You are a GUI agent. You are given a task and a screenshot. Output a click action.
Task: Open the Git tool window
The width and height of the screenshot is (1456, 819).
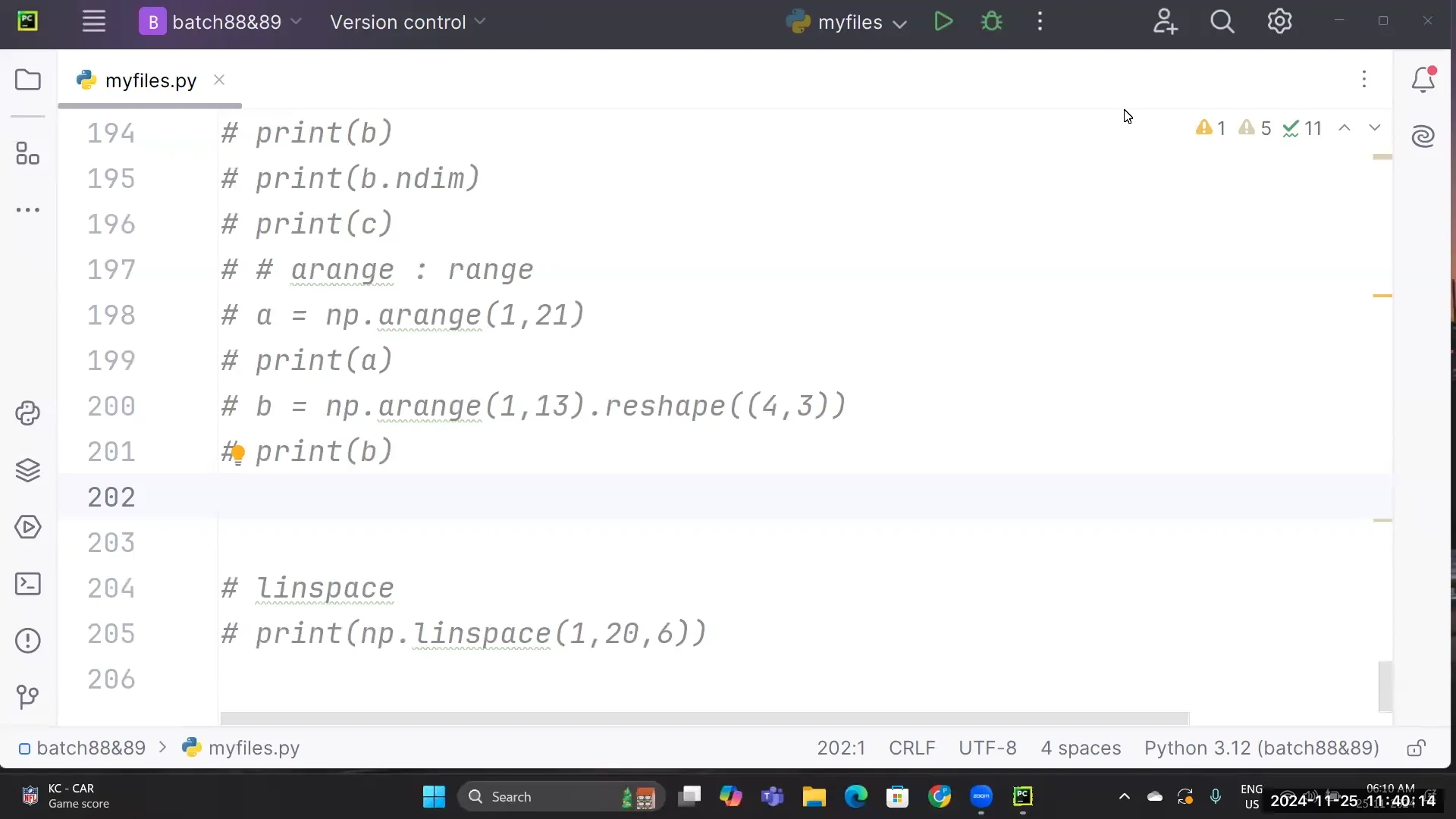click(27, 697)
